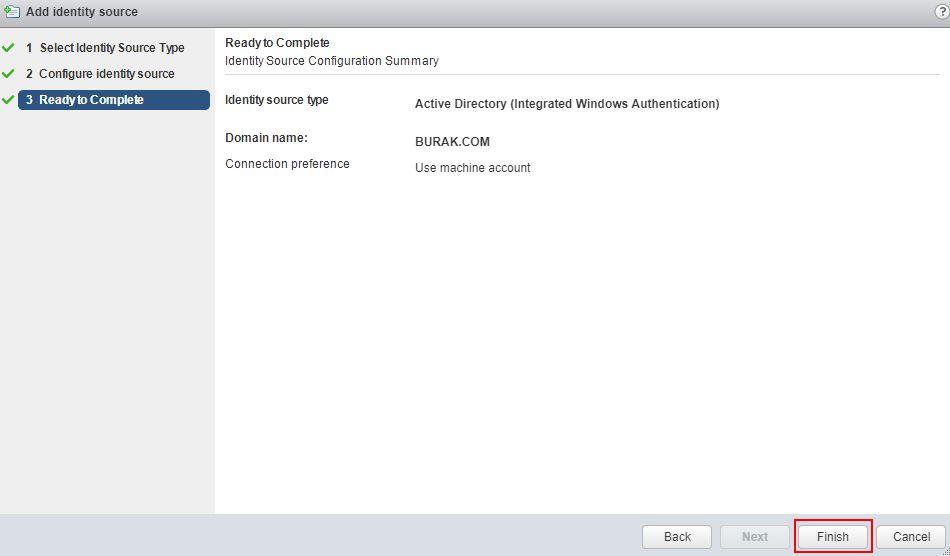Viewport: 950px width, 556px height.
Task: Open help via question mark icon
Action: pyautogui.click(x=942, y=12)
